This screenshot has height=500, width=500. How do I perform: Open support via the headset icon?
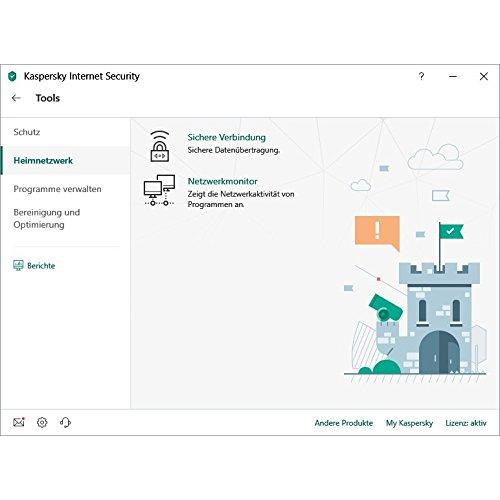pyautogui.click(x=65, y=422)
